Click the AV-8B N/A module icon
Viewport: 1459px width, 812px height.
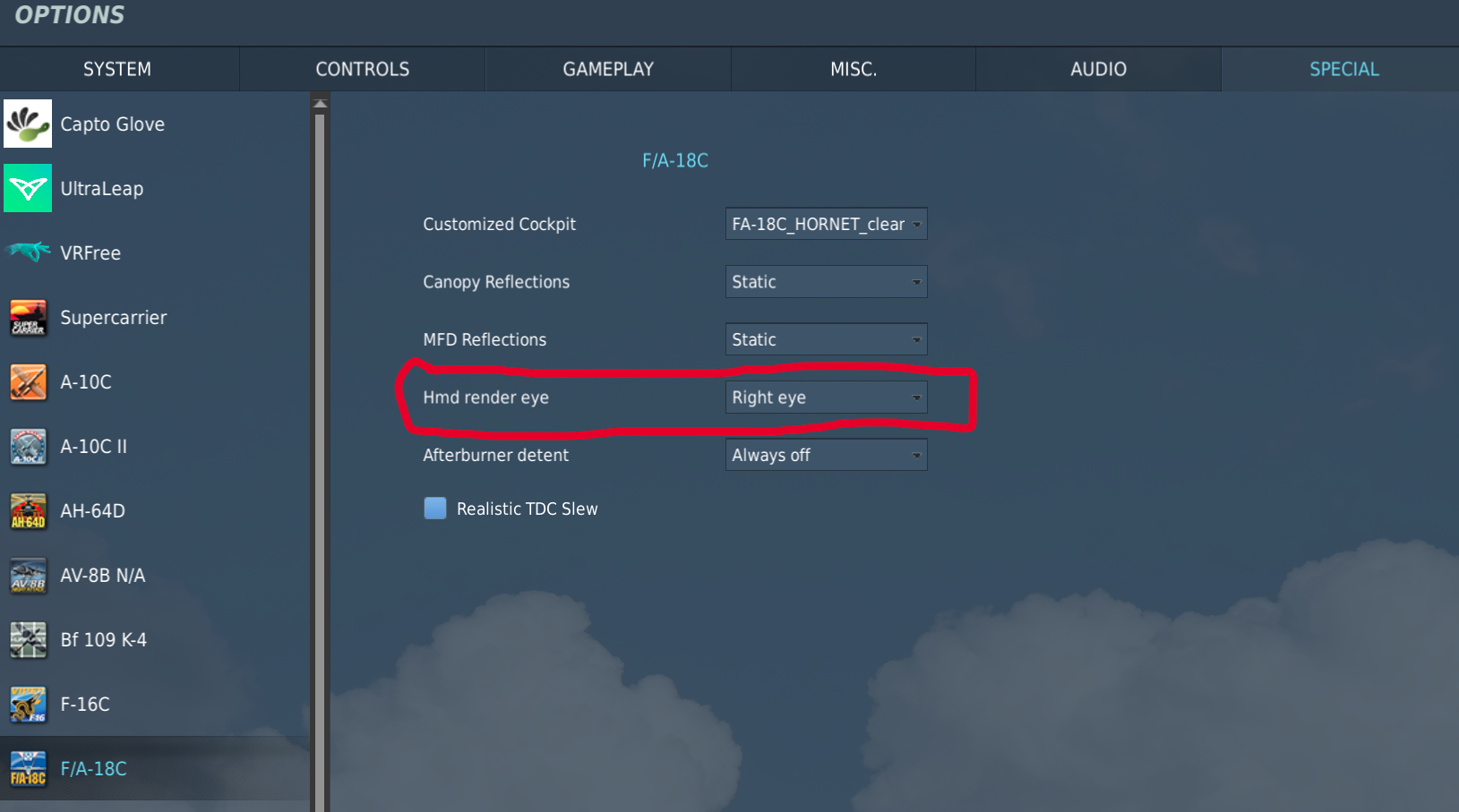(28, 575)
